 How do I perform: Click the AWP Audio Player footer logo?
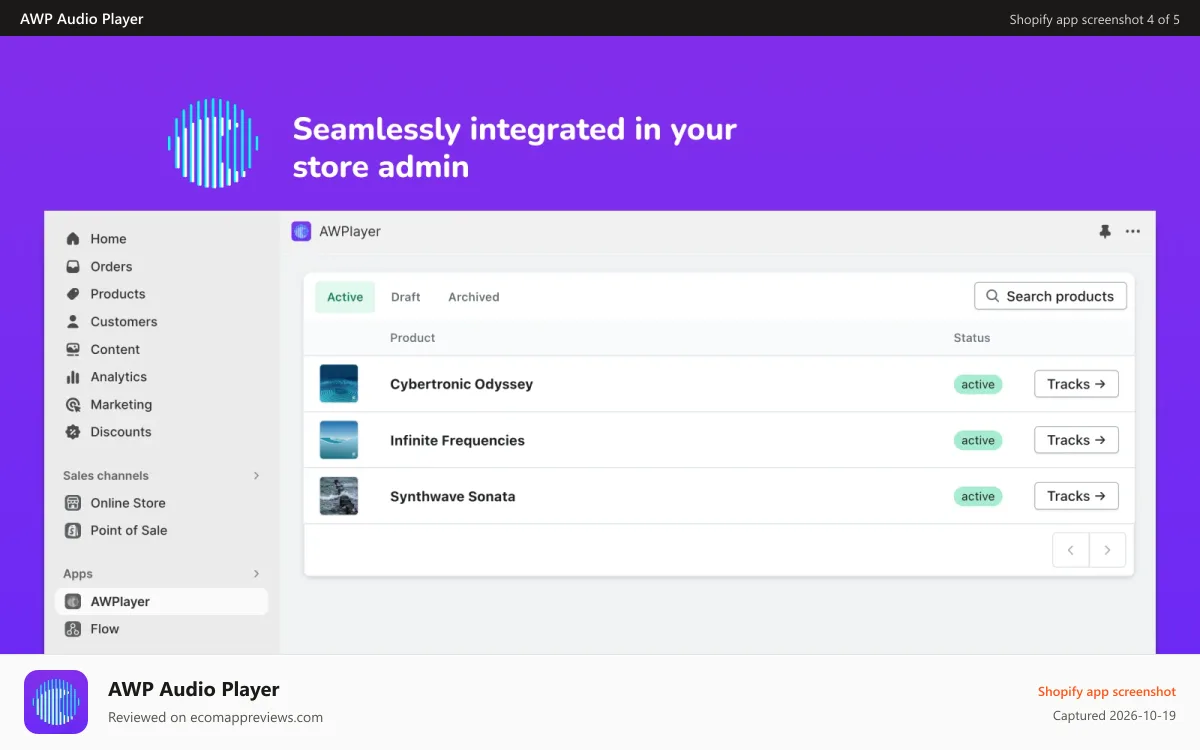56,702
